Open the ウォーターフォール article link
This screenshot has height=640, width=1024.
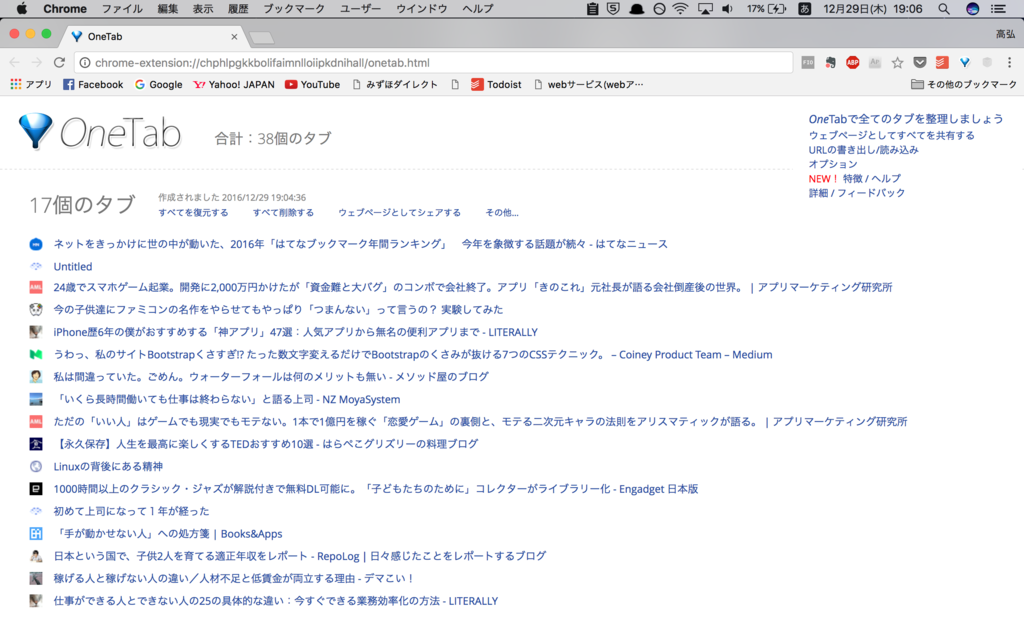click(271, 377)
